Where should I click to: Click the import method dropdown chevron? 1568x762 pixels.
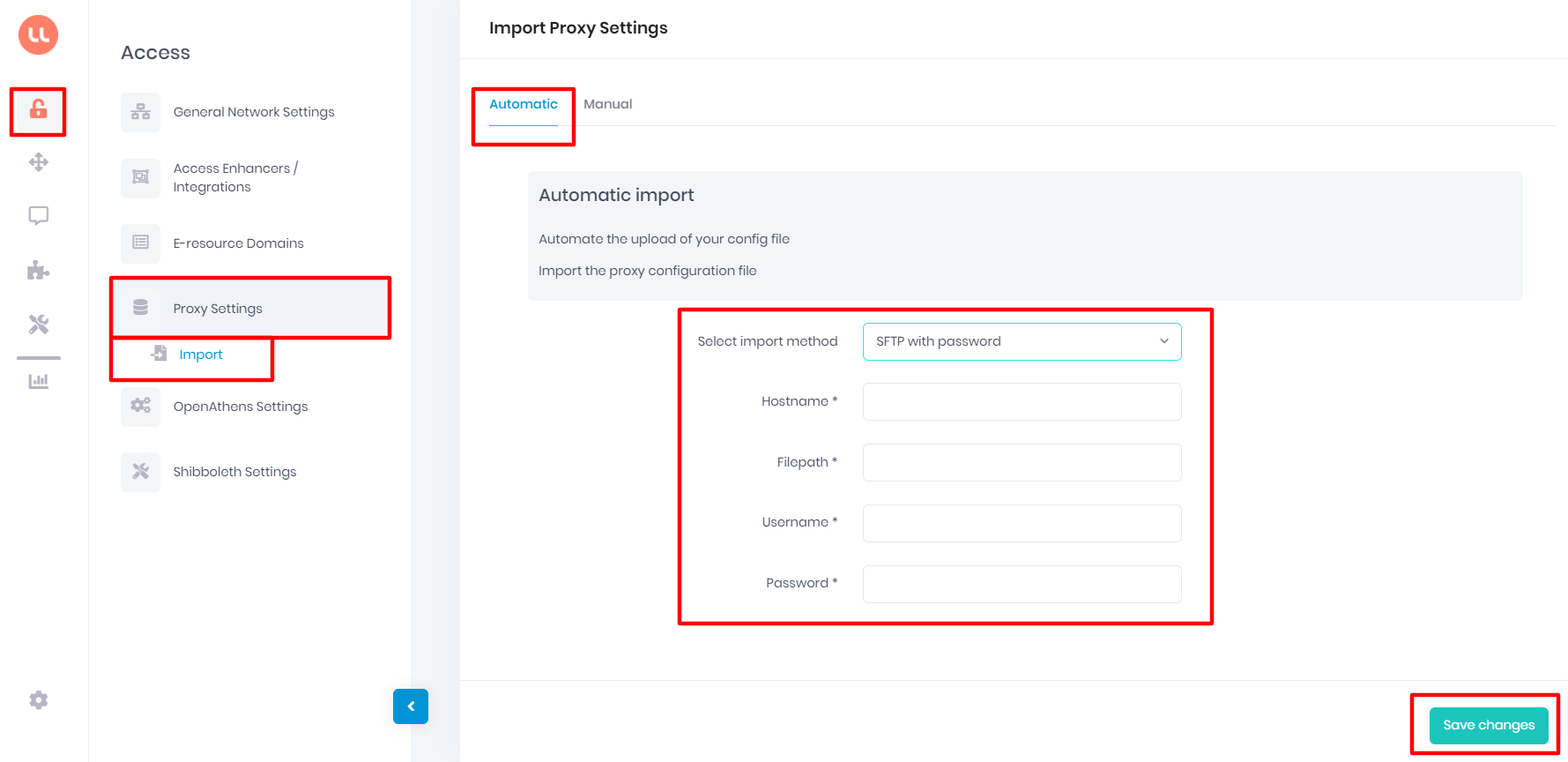[x=1164, y=341]
